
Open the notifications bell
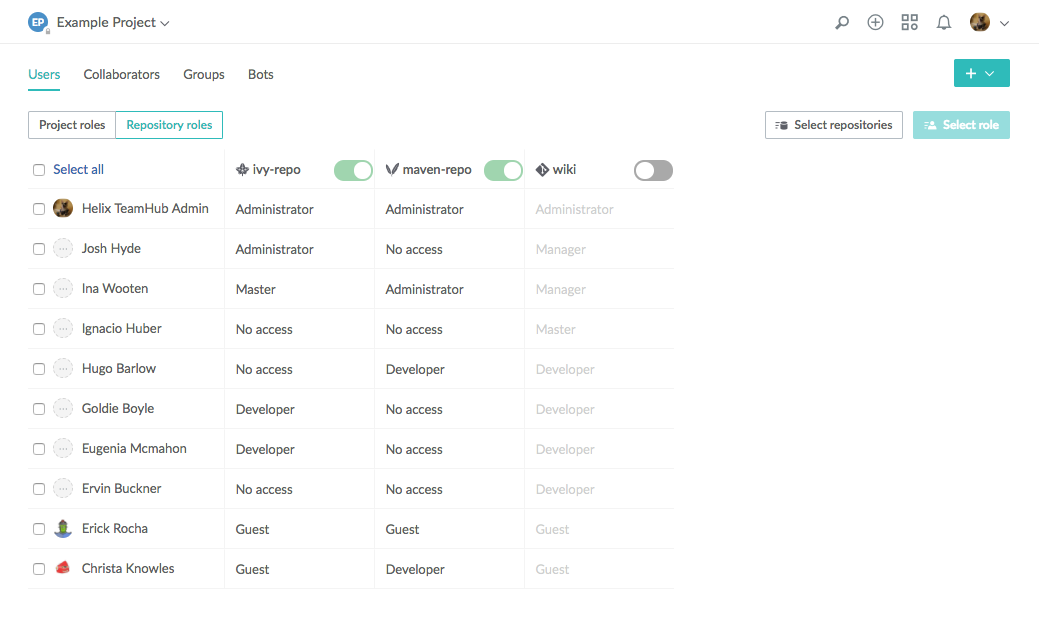[x=943, y=22]
